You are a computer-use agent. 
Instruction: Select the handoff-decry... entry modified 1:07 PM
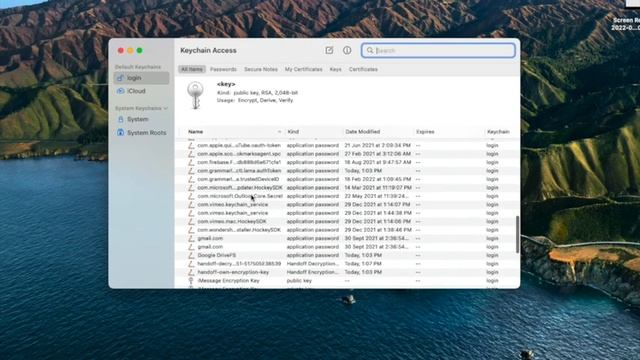click(x=347, y=264)
